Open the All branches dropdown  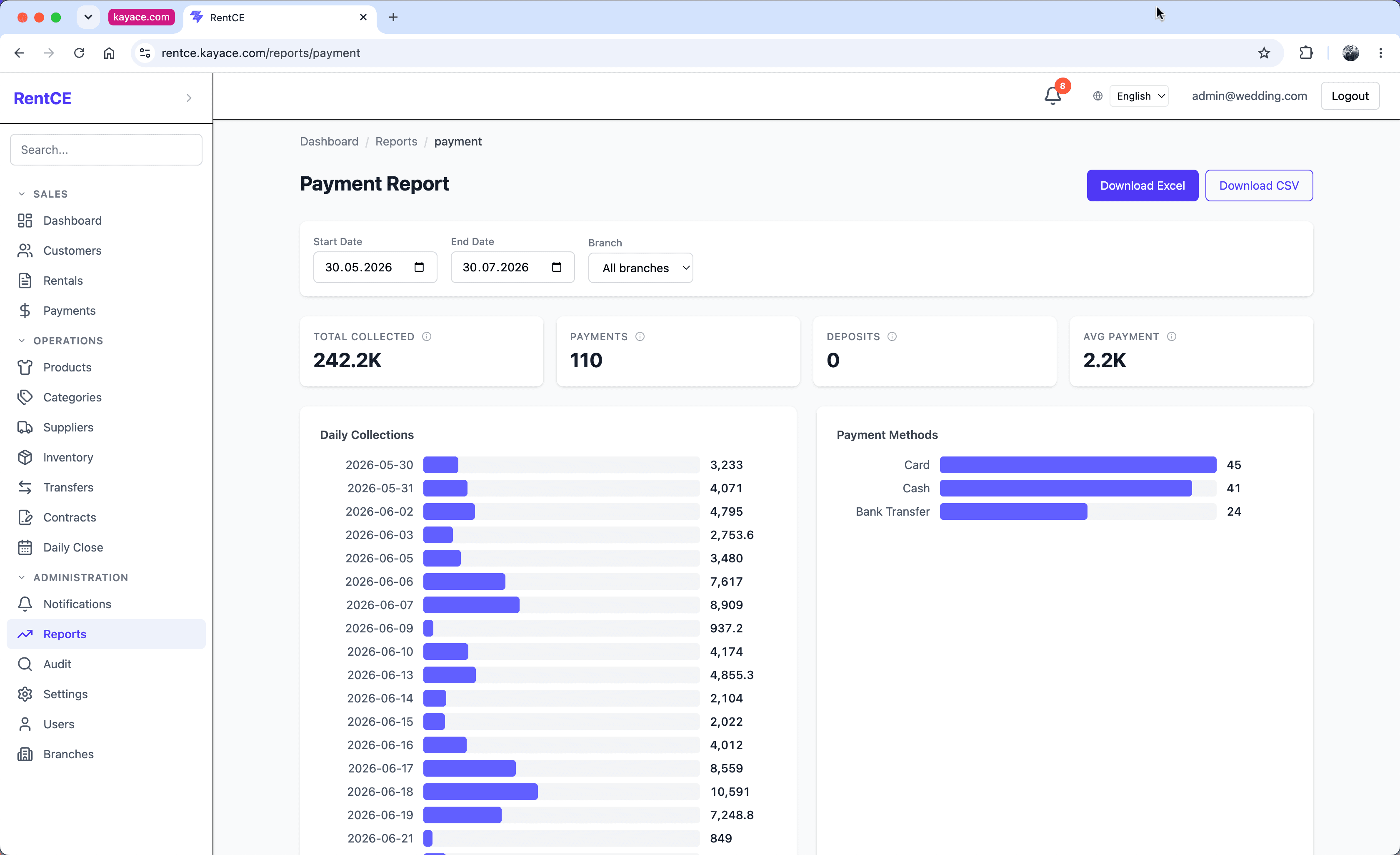(x=640, y=268)
